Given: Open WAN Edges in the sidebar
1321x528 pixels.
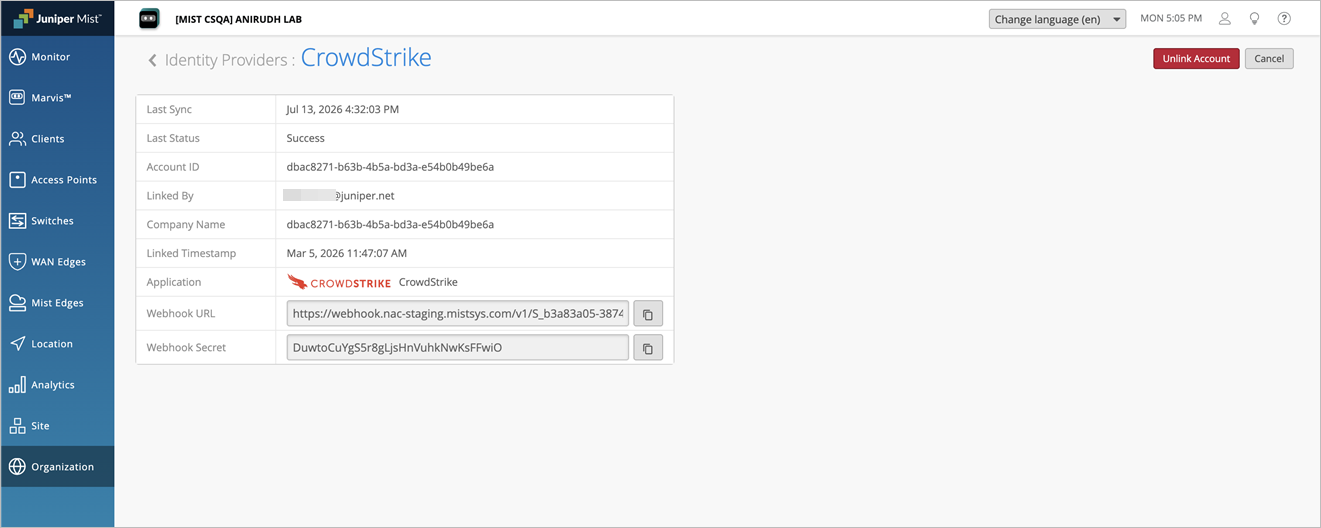Looking at the screenshot, I should pos(57,262).
